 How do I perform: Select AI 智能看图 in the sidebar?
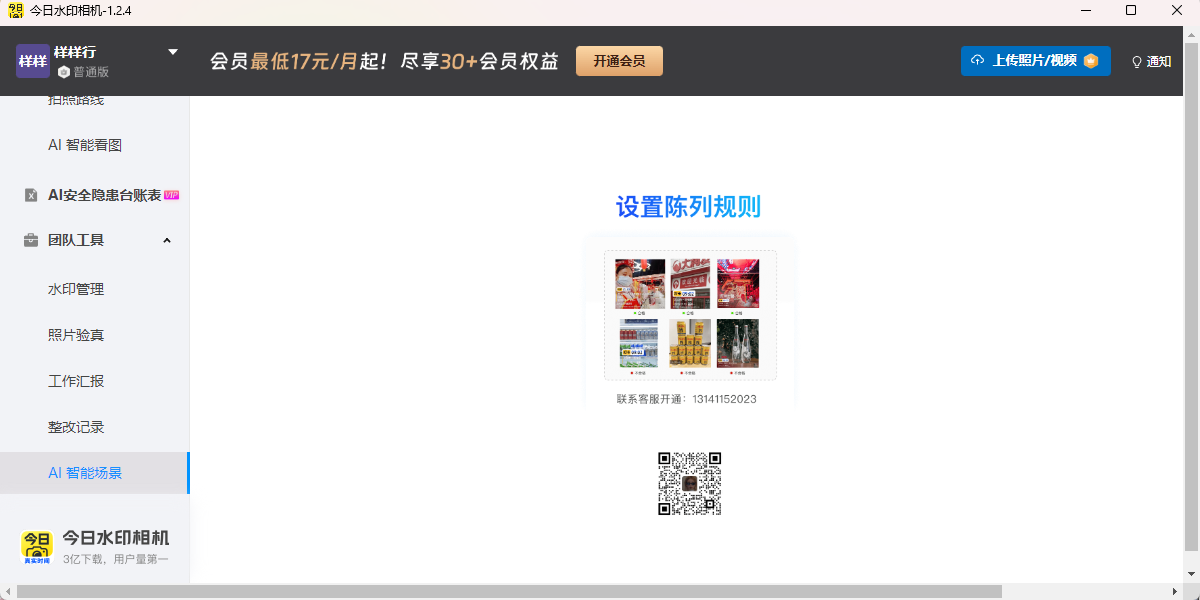[x=85, y=145]
